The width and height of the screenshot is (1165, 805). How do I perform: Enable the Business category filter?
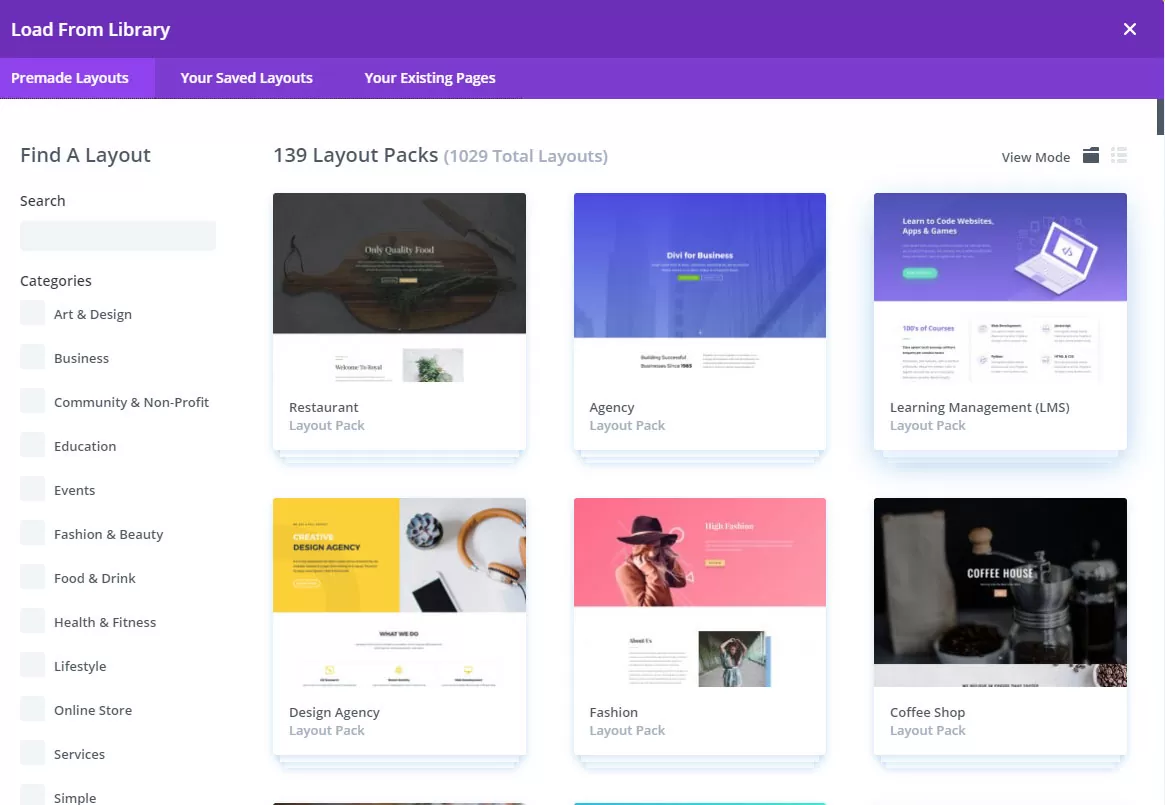tap(31, 357)
